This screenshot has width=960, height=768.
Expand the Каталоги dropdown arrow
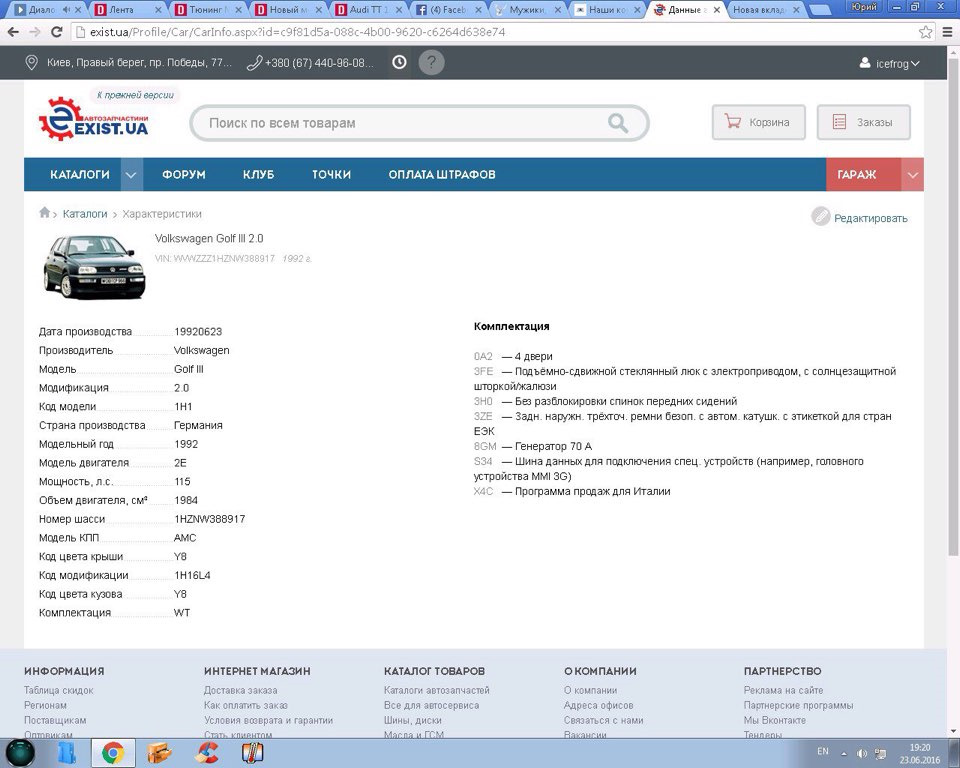tap(131, 175)
